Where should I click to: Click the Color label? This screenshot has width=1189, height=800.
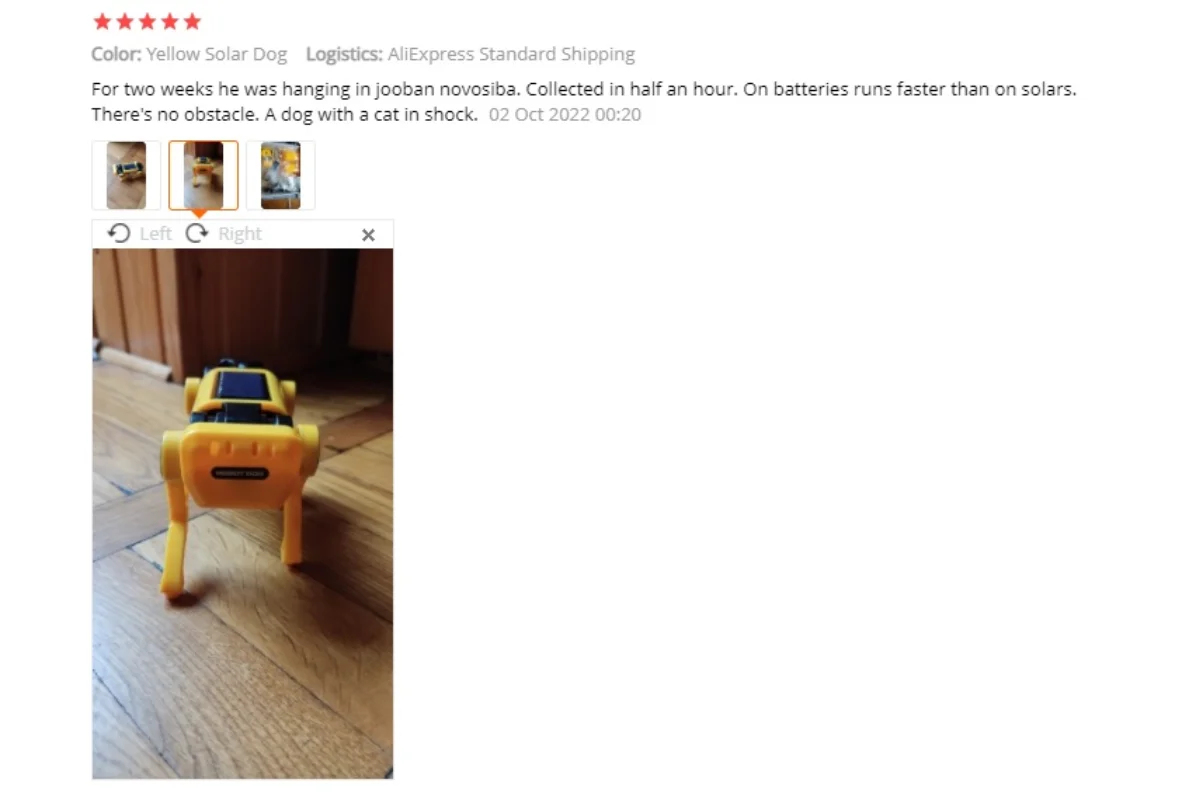(116, 54)
